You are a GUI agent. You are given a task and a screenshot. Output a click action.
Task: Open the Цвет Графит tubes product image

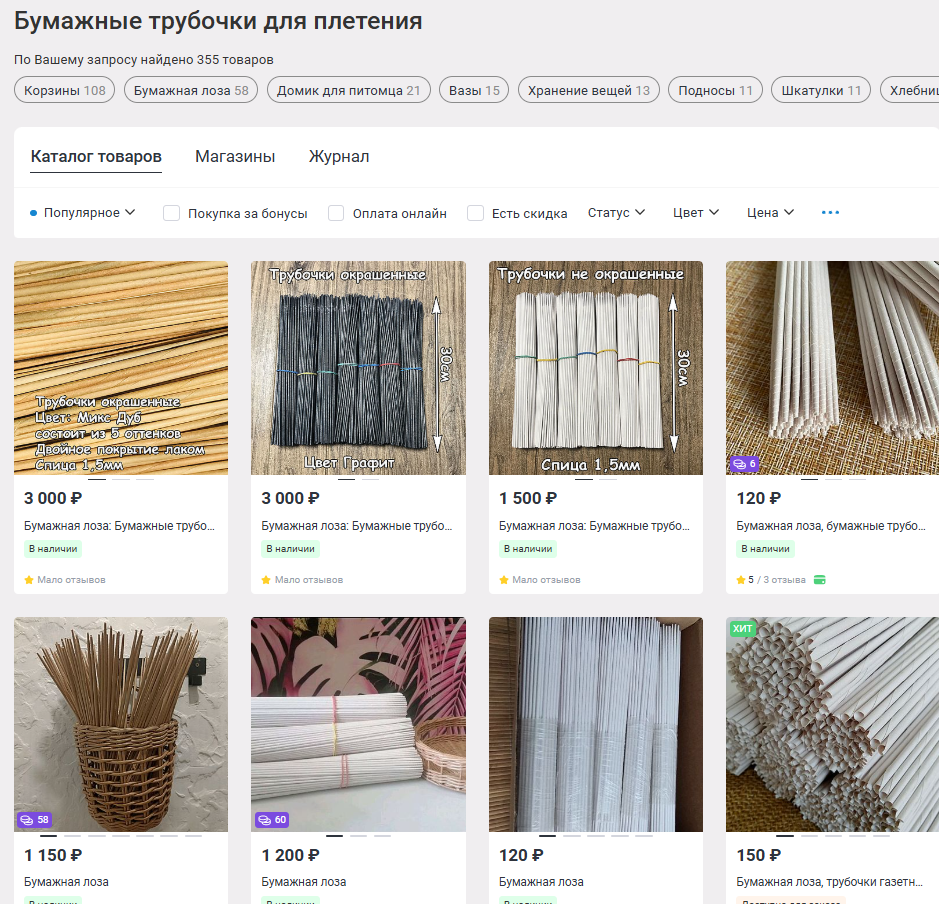click(358, 368)
